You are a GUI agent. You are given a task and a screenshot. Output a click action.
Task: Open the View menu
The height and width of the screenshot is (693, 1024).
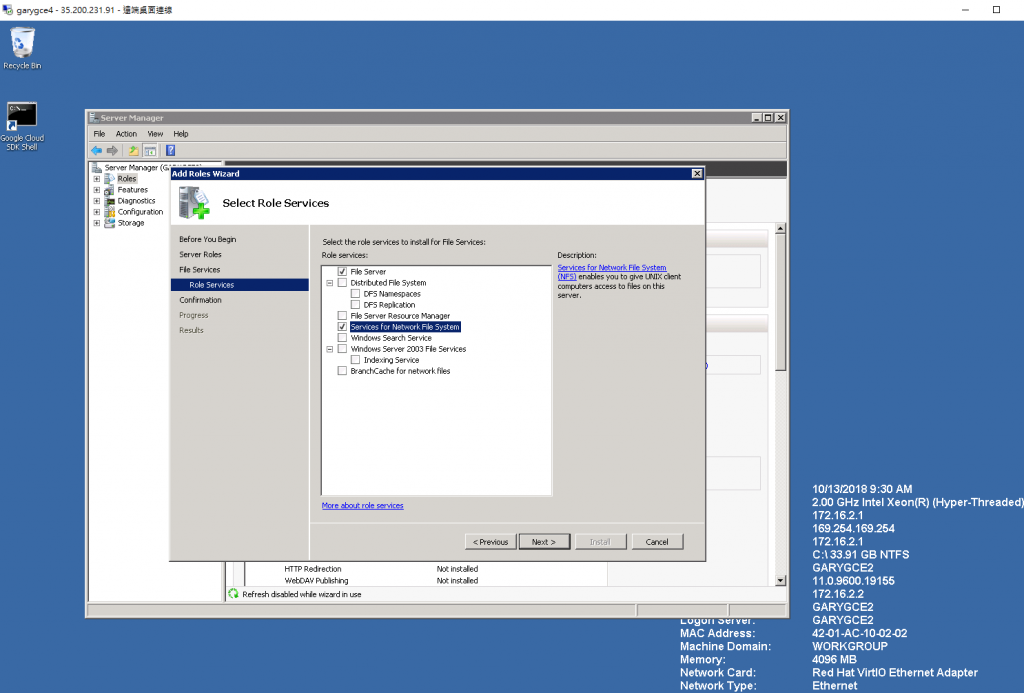(155, 134)
